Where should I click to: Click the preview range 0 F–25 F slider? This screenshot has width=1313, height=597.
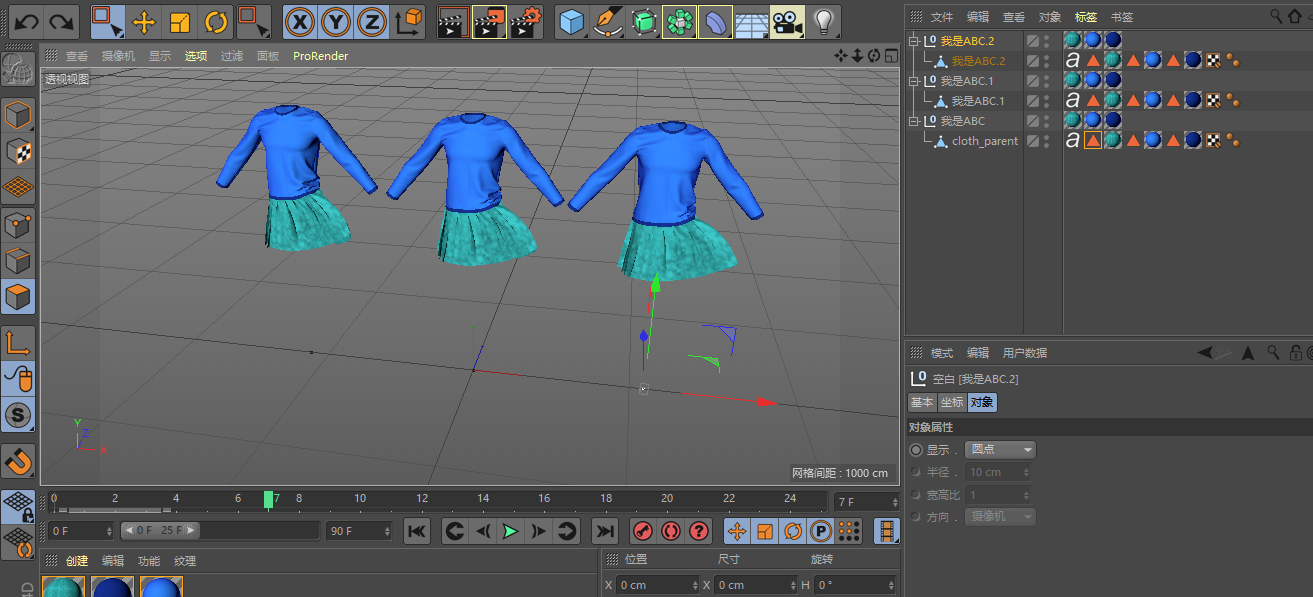(x=160, y=530)
